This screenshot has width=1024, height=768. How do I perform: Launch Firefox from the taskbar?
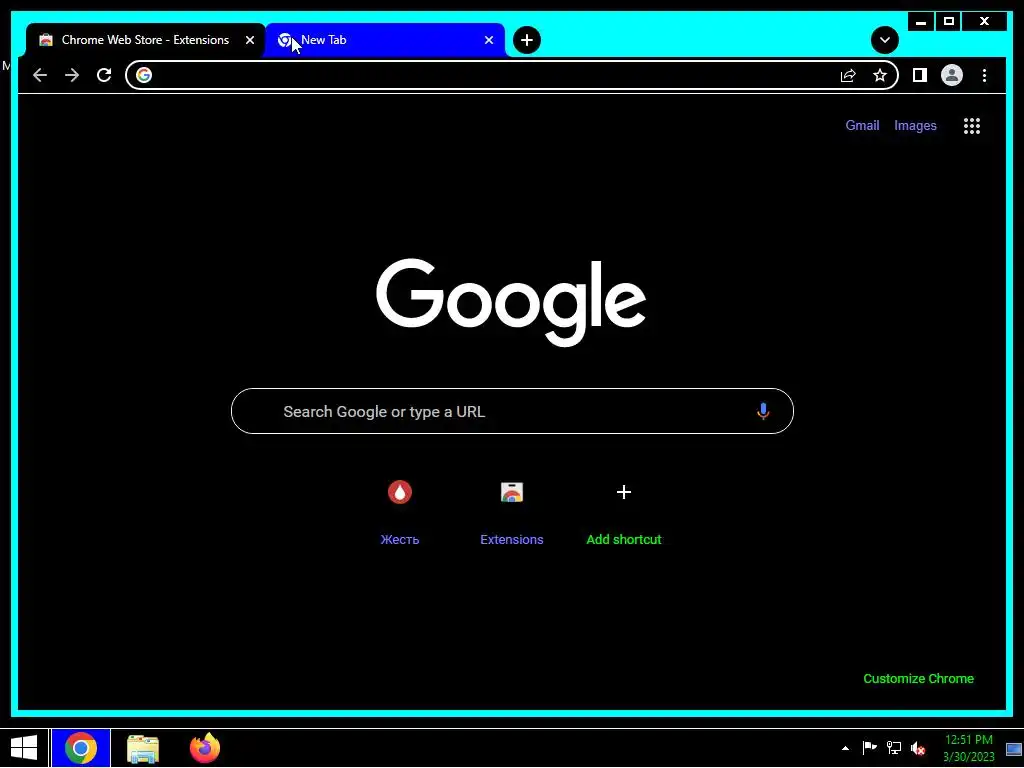coord(205,748)
